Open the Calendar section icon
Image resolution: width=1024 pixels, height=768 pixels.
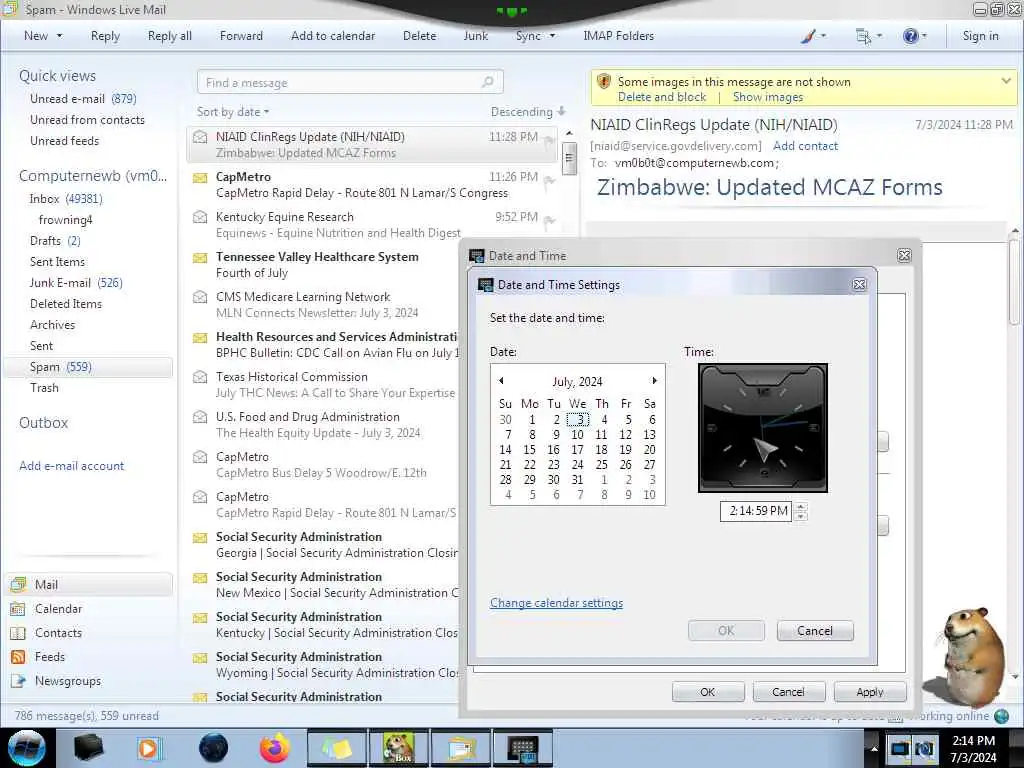[x=18, y=609]
